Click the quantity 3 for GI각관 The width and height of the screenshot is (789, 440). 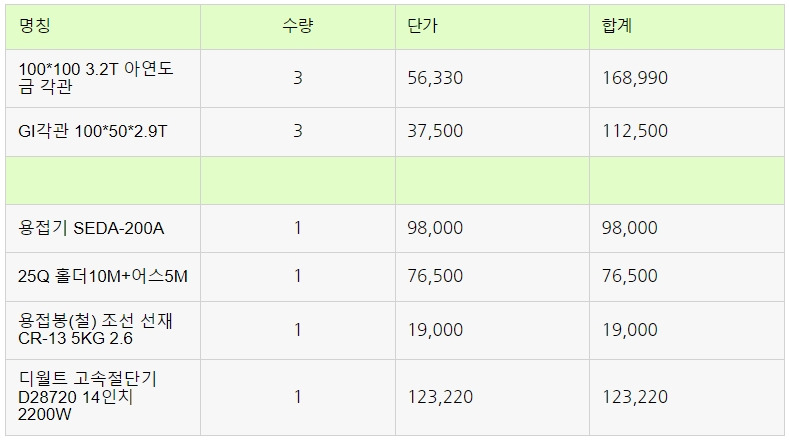coord(298,131)
